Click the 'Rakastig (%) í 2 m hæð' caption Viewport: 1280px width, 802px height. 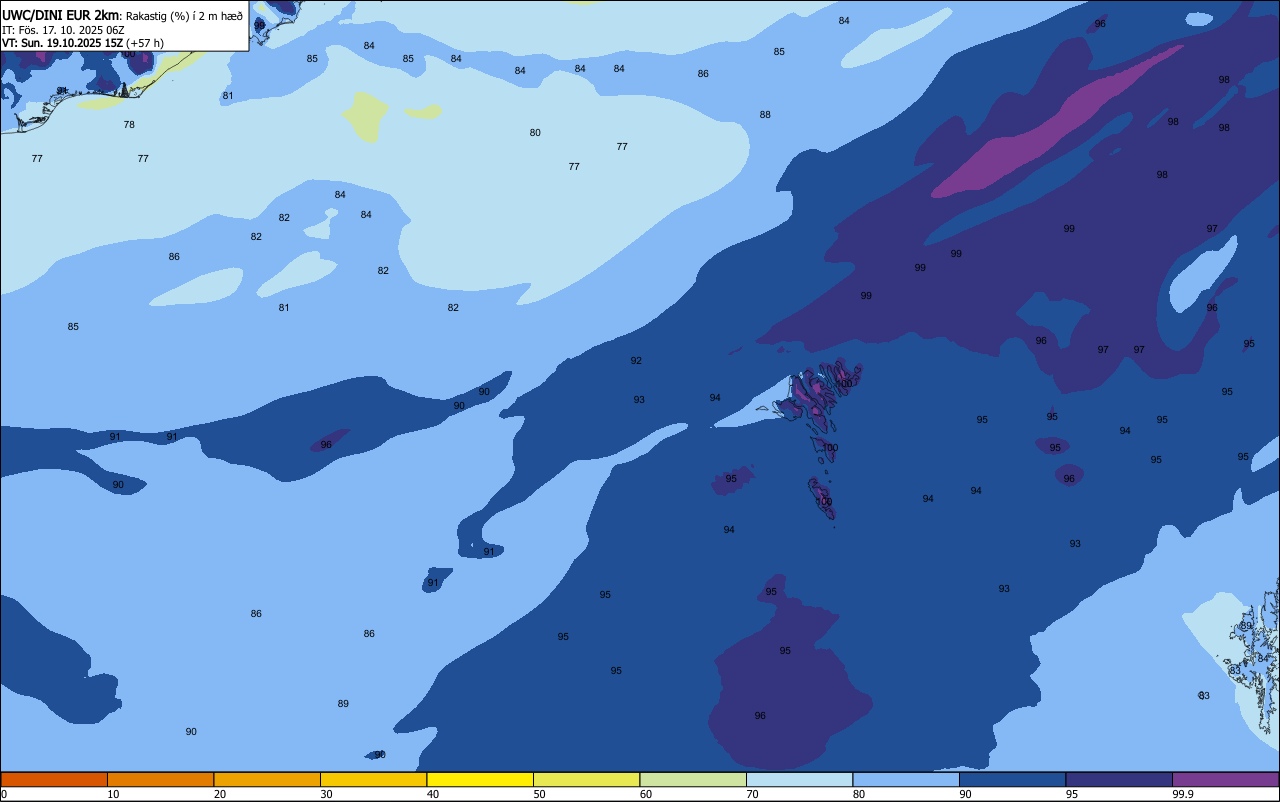[183, 16]
